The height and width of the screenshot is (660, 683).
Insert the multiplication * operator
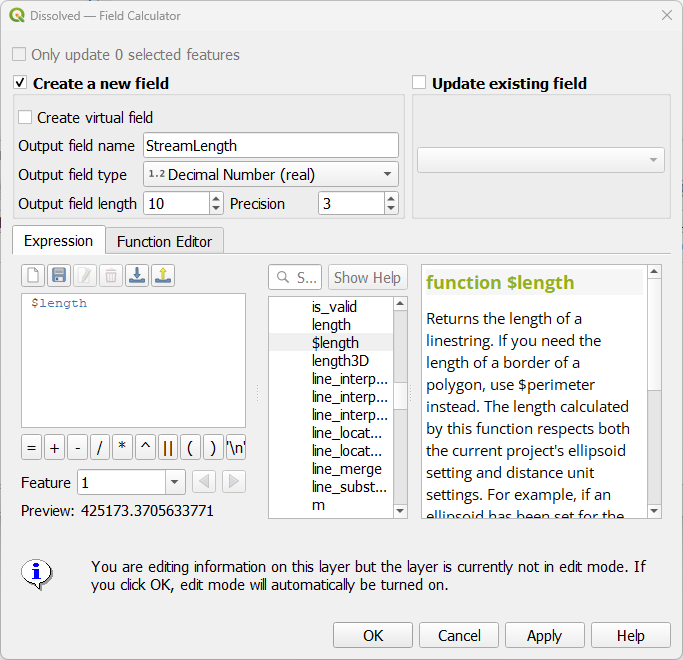pyautogui.click(x=122, y=447)
